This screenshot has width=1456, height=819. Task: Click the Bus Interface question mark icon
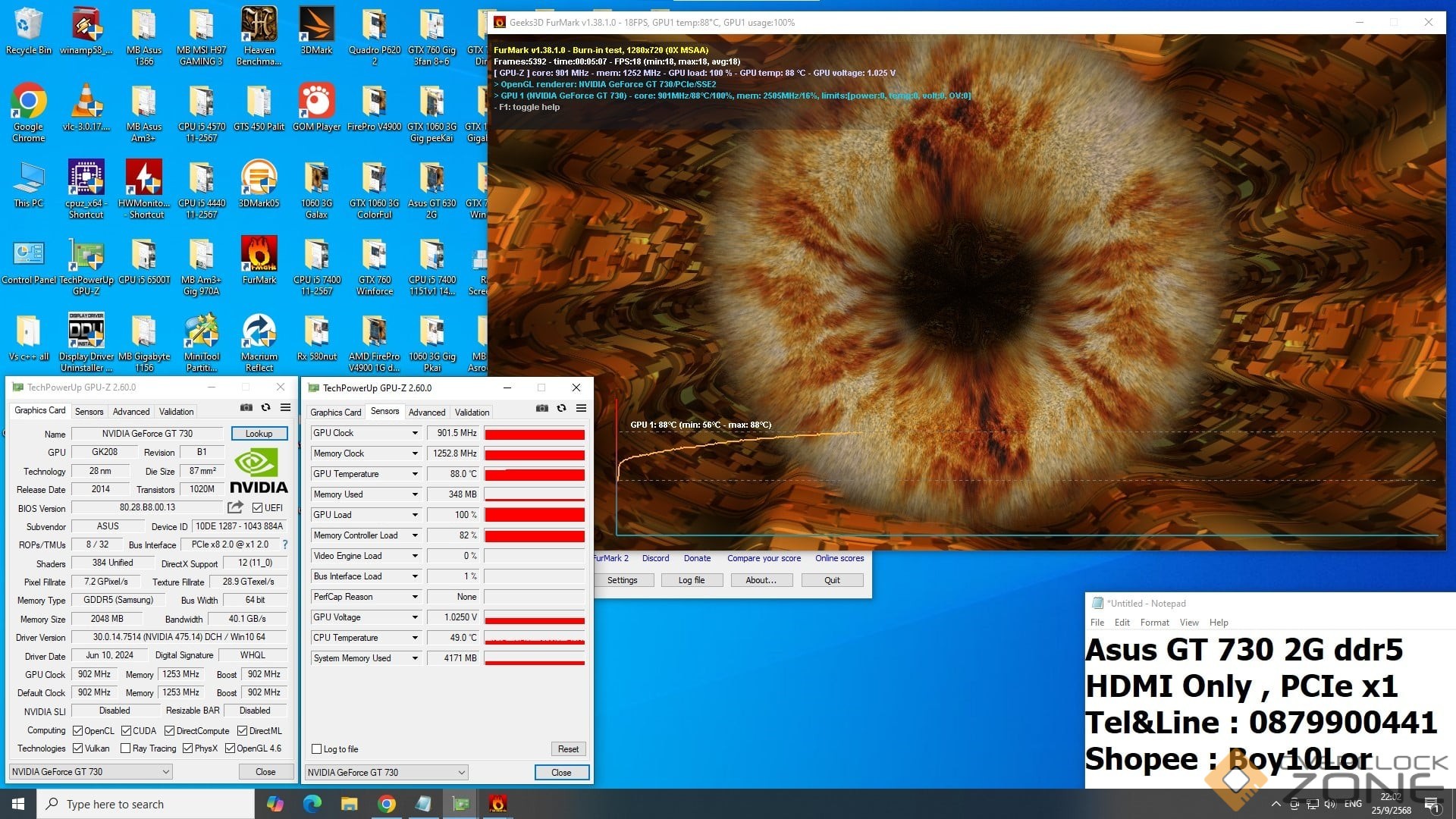[285, 544]
